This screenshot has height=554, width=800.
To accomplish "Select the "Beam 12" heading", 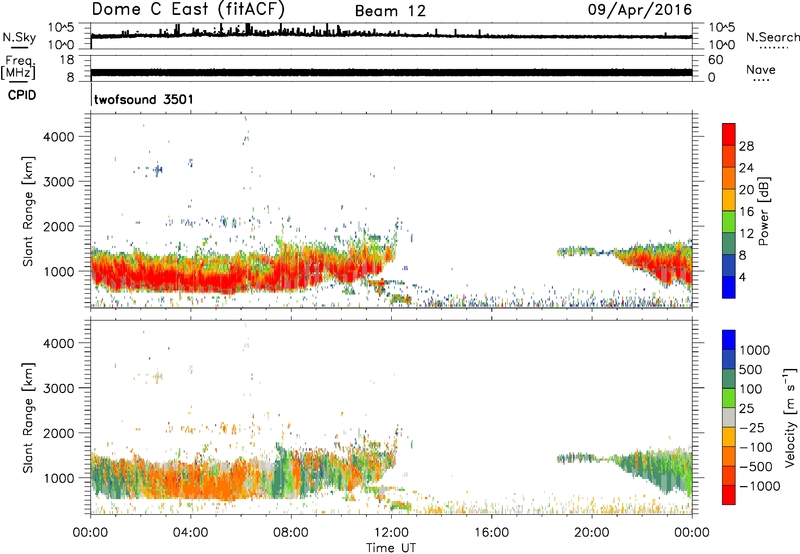I will coord(390,11).
